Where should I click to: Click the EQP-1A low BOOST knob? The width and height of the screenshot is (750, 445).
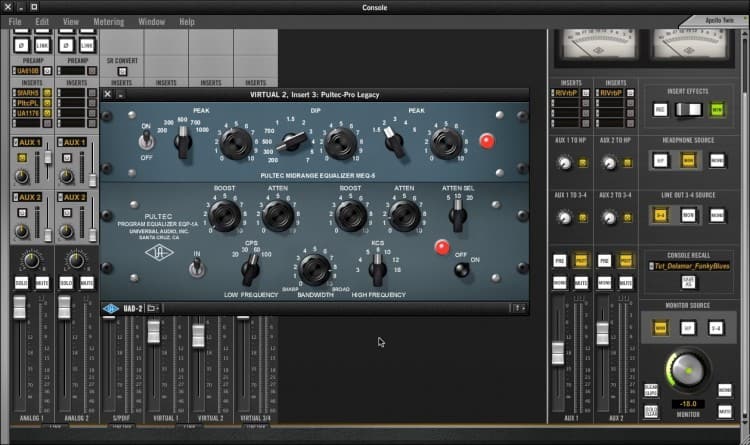click(x=225, y=216)
